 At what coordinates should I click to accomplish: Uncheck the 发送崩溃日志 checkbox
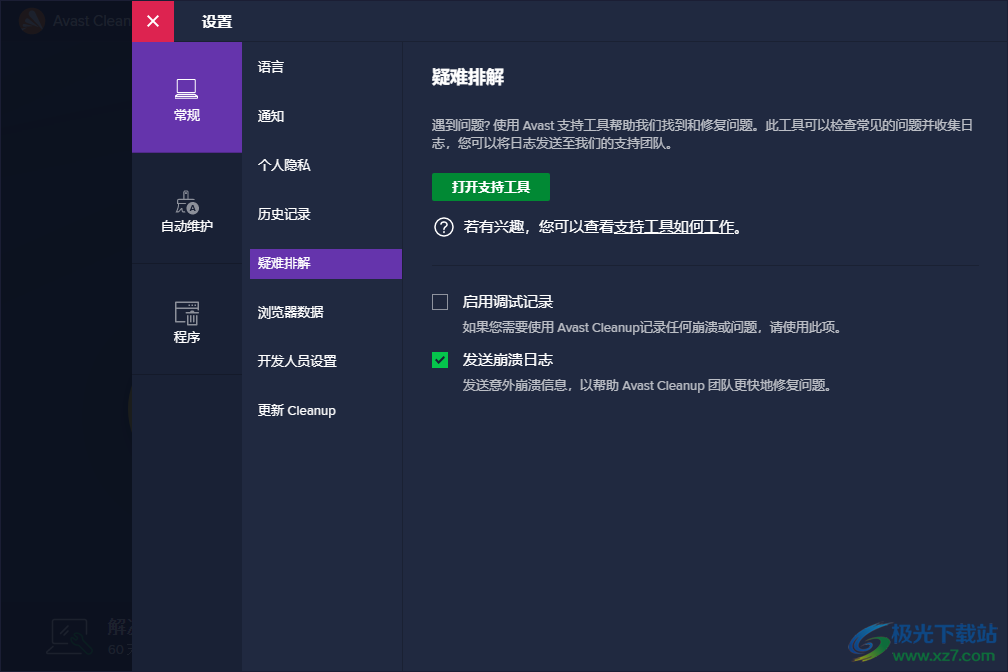pos(440,359)
